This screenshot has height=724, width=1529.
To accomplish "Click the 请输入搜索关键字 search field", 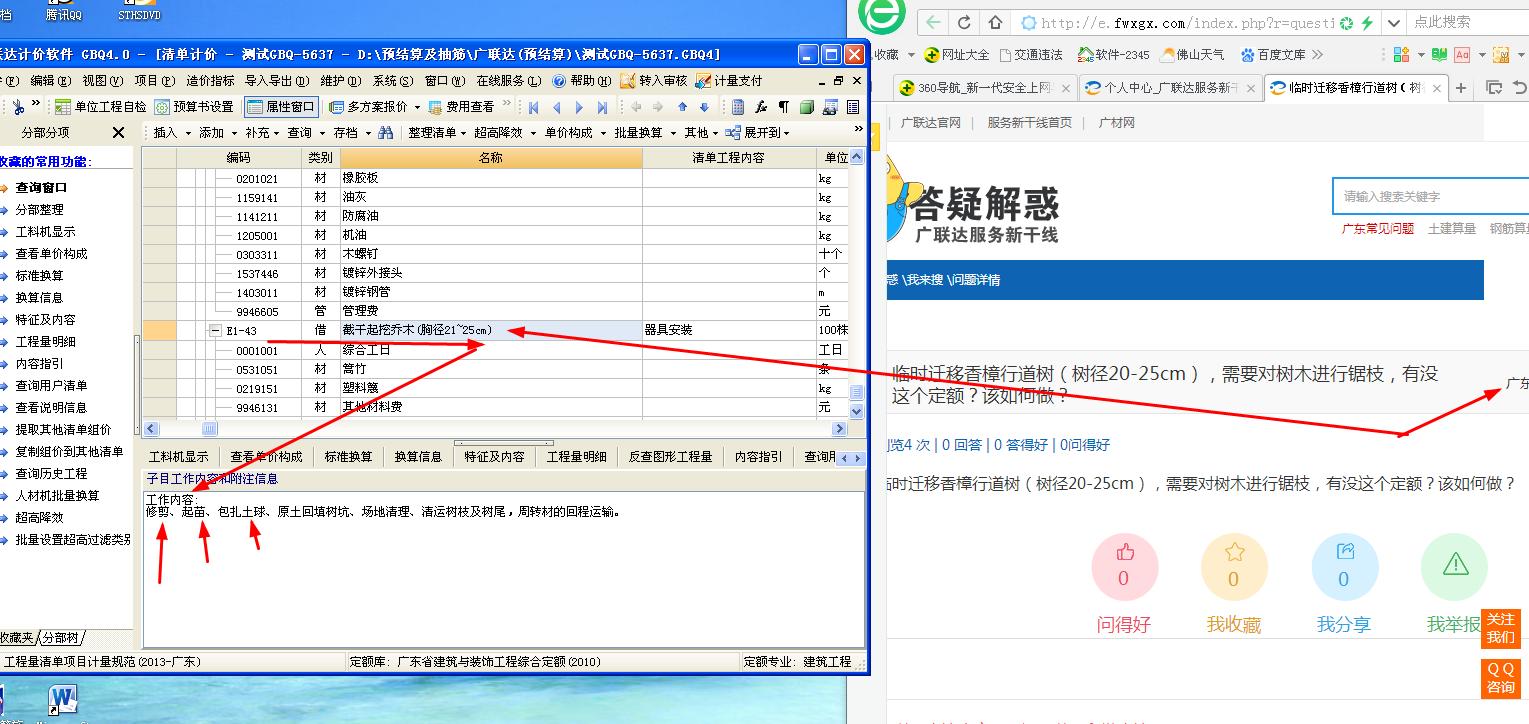I will [1430, 197].
